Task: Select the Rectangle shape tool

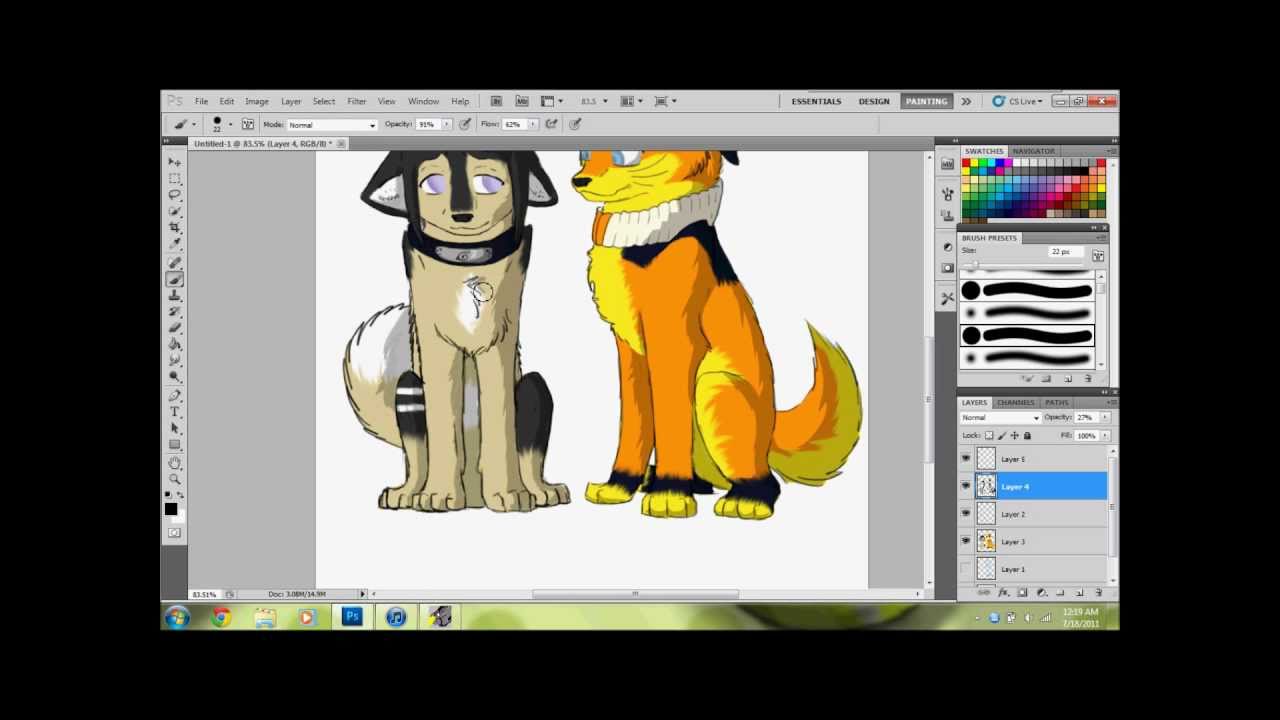Action: (174, 445)
